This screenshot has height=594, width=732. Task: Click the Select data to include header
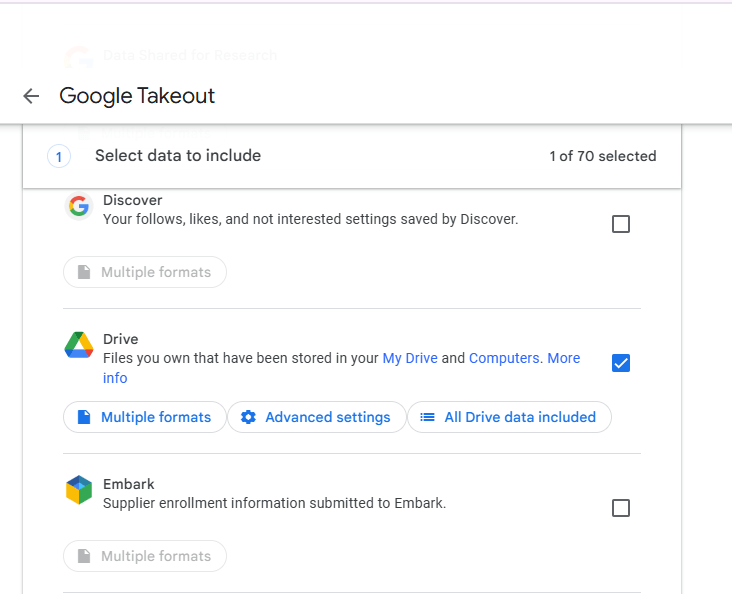[x=178, y=156]
